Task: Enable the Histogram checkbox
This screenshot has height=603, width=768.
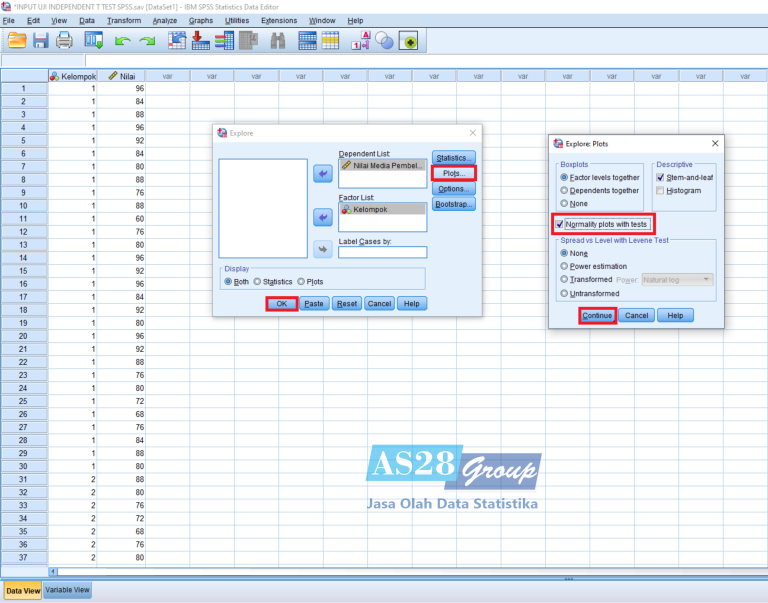Action: click(660, 191)
